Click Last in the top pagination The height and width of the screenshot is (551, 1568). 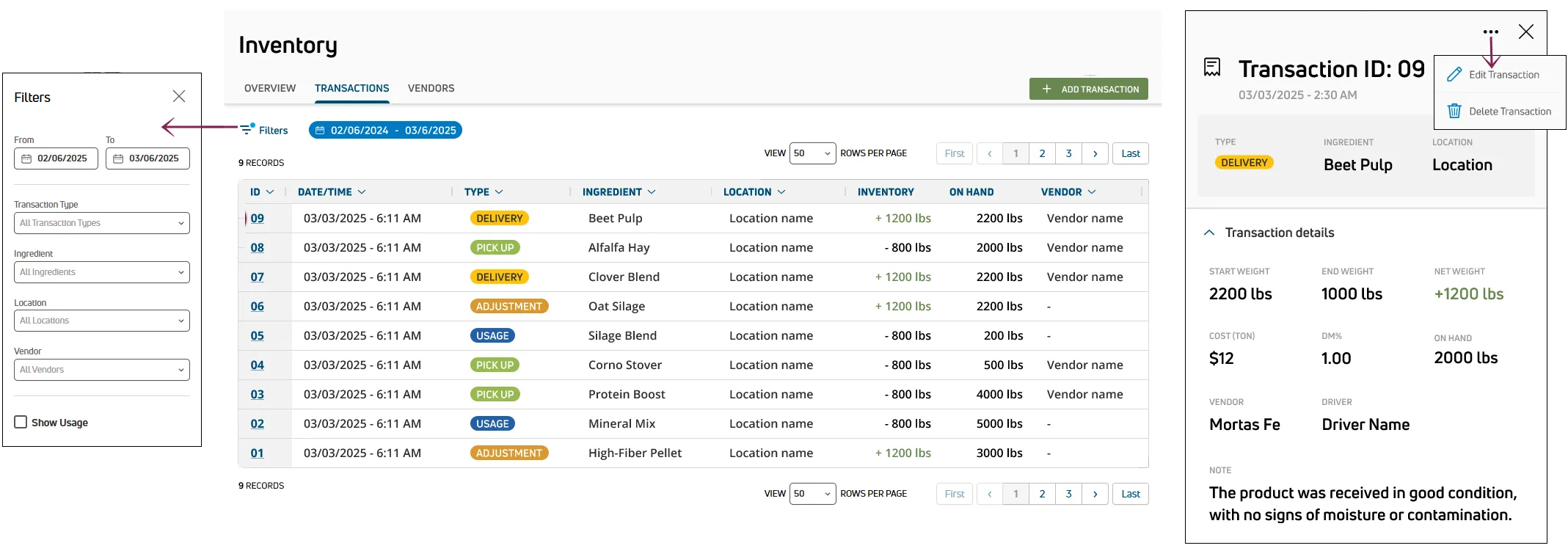pos(1131,153)
